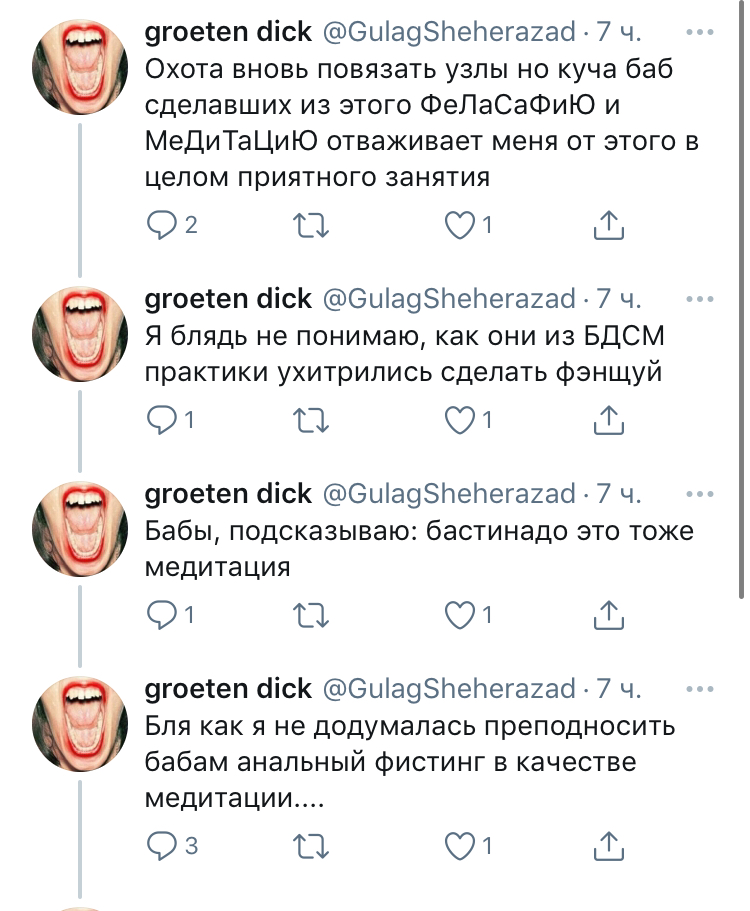Open the tweet text starting "Я ... не понимаю"
750x911 pixels.
click(405, 353)
